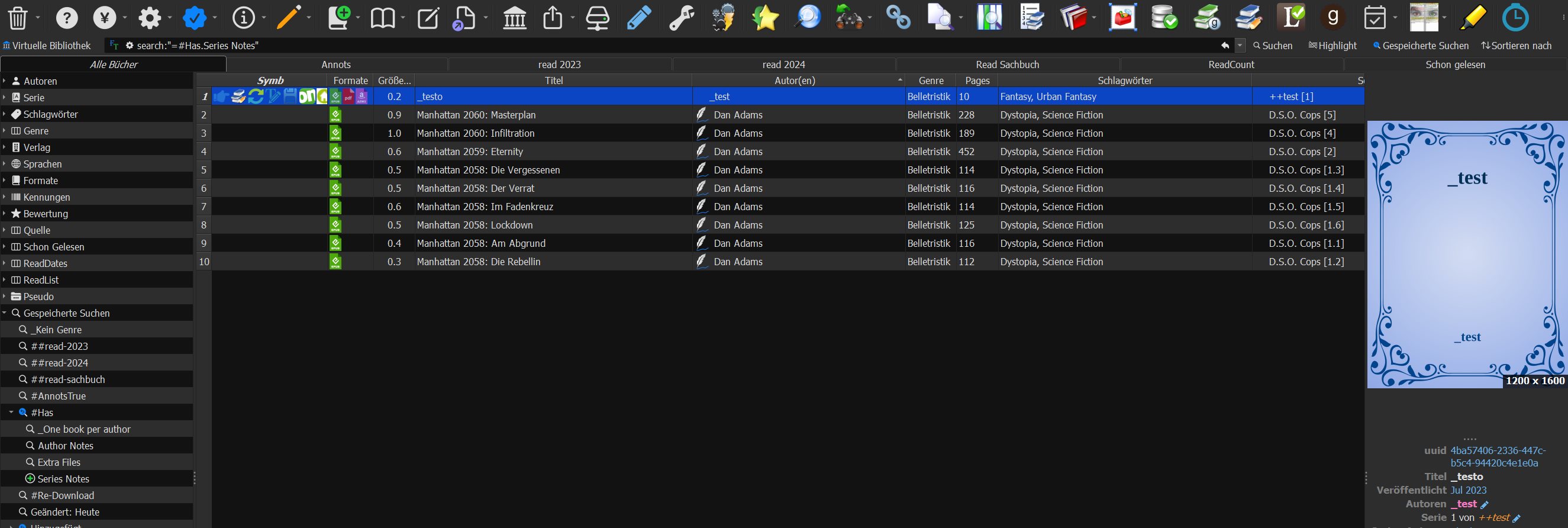Open the viewer with the open-book icon
This screenshot has width=1568, height=528.
(383, 18)
